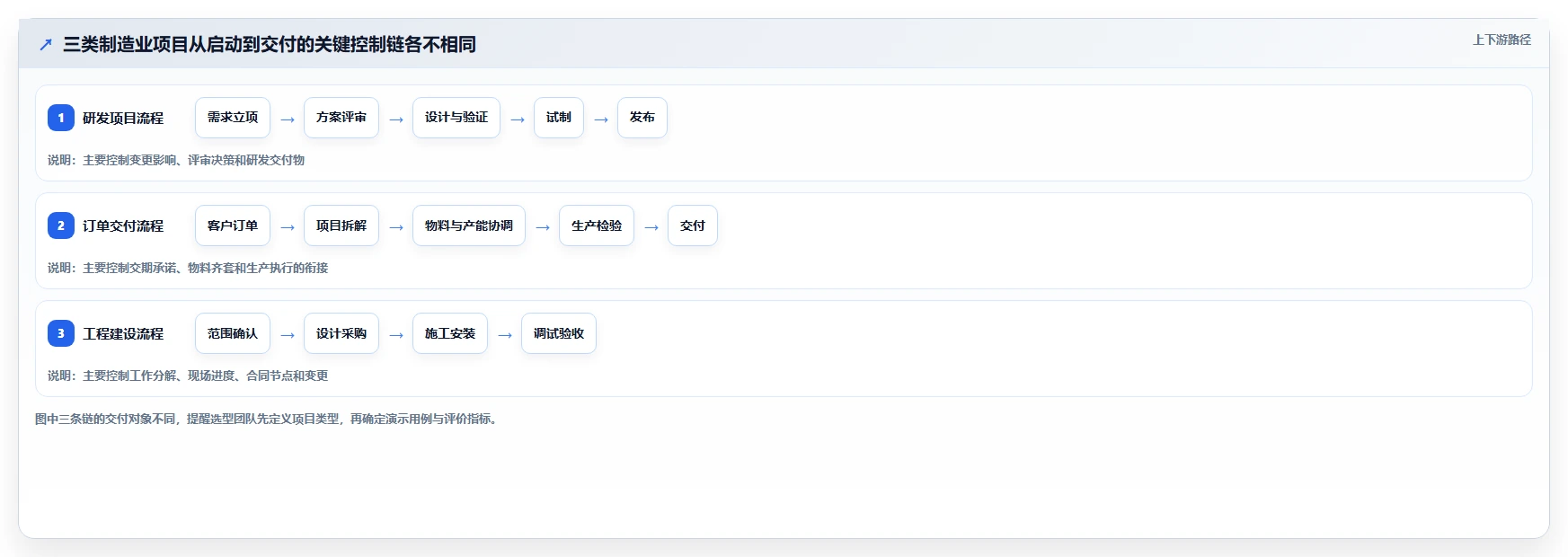Open the 交付 step
Viewport: 1568px width, 557px height.
(693, 225)
